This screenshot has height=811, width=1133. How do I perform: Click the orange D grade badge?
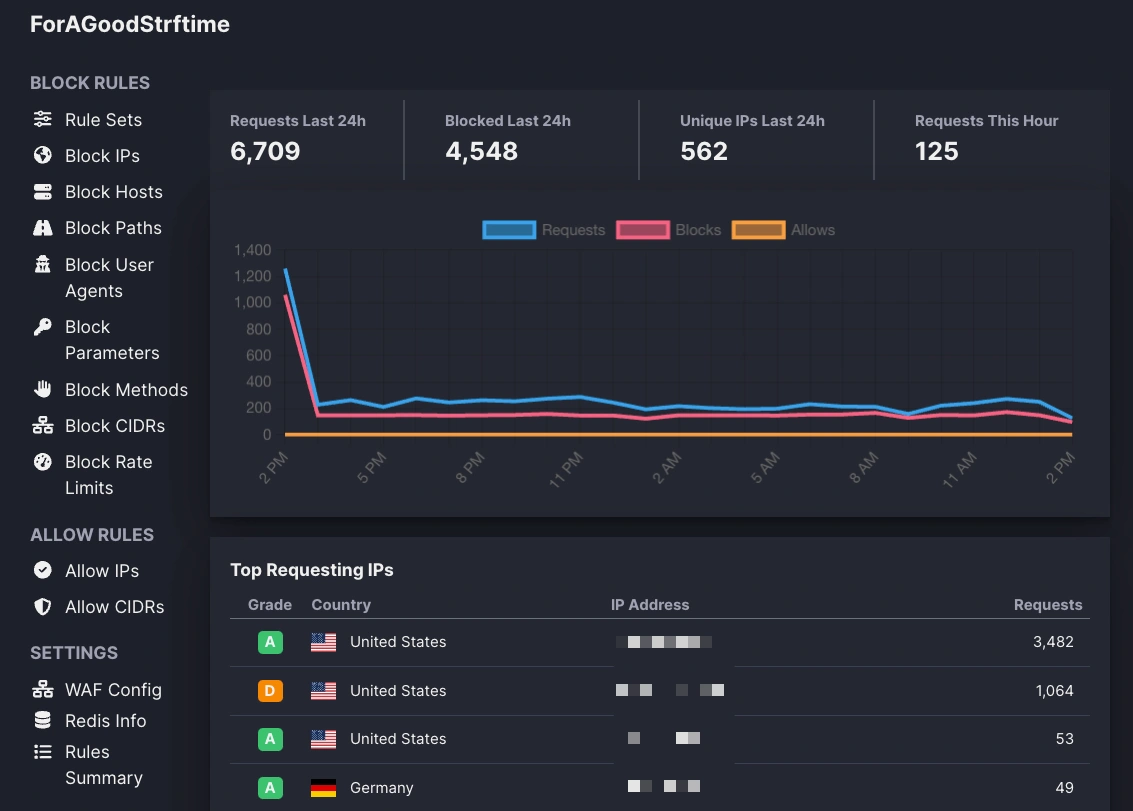270,691
